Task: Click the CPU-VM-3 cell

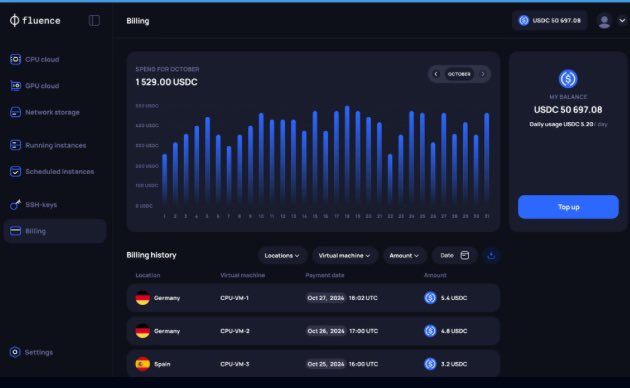Action: pyautogui.click(x=235, y=364)
